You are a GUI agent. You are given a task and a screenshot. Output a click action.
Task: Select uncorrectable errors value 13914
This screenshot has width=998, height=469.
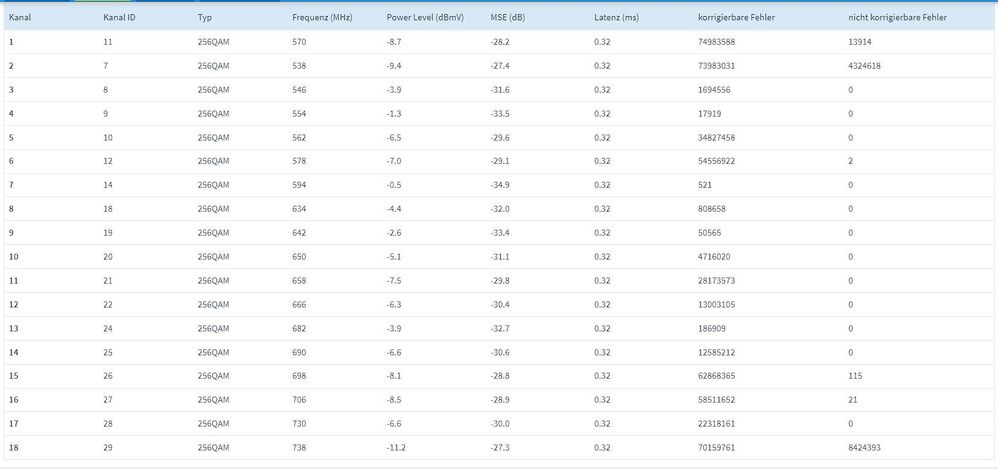860,42
